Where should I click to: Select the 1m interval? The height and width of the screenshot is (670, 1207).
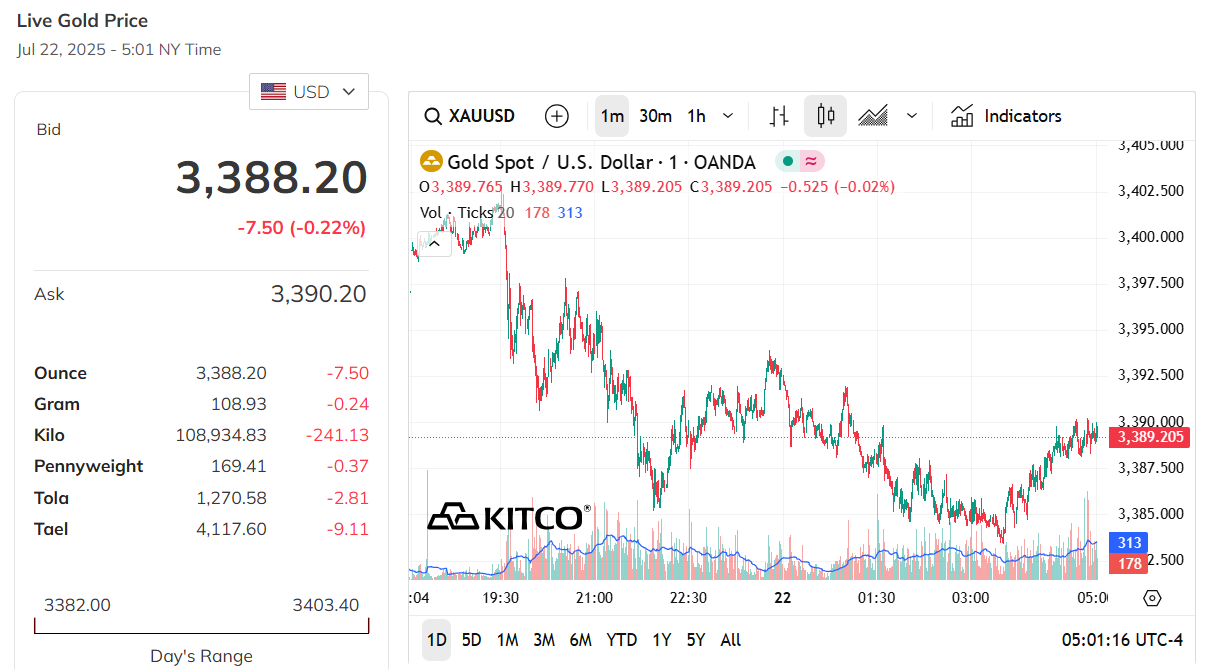pyautogui.click(x=612, y=116)
